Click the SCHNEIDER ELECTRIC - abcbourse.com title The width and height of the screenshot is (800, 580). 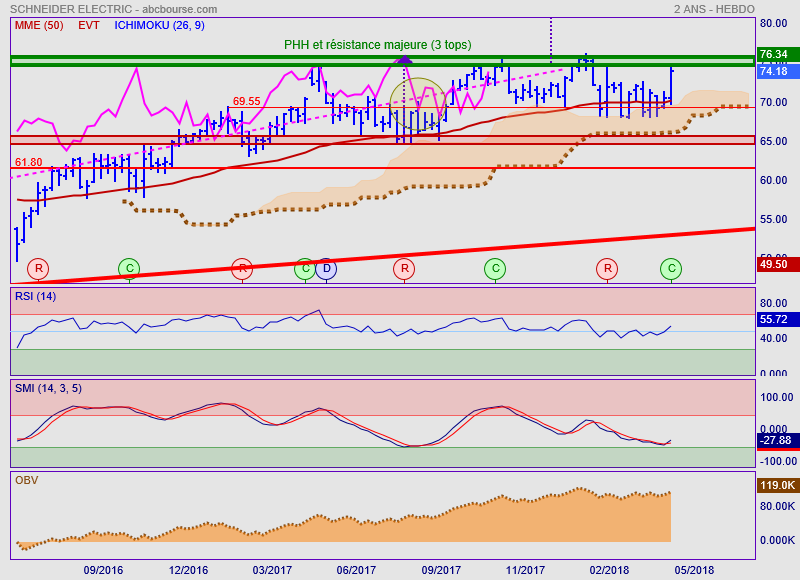coord(113,9)
